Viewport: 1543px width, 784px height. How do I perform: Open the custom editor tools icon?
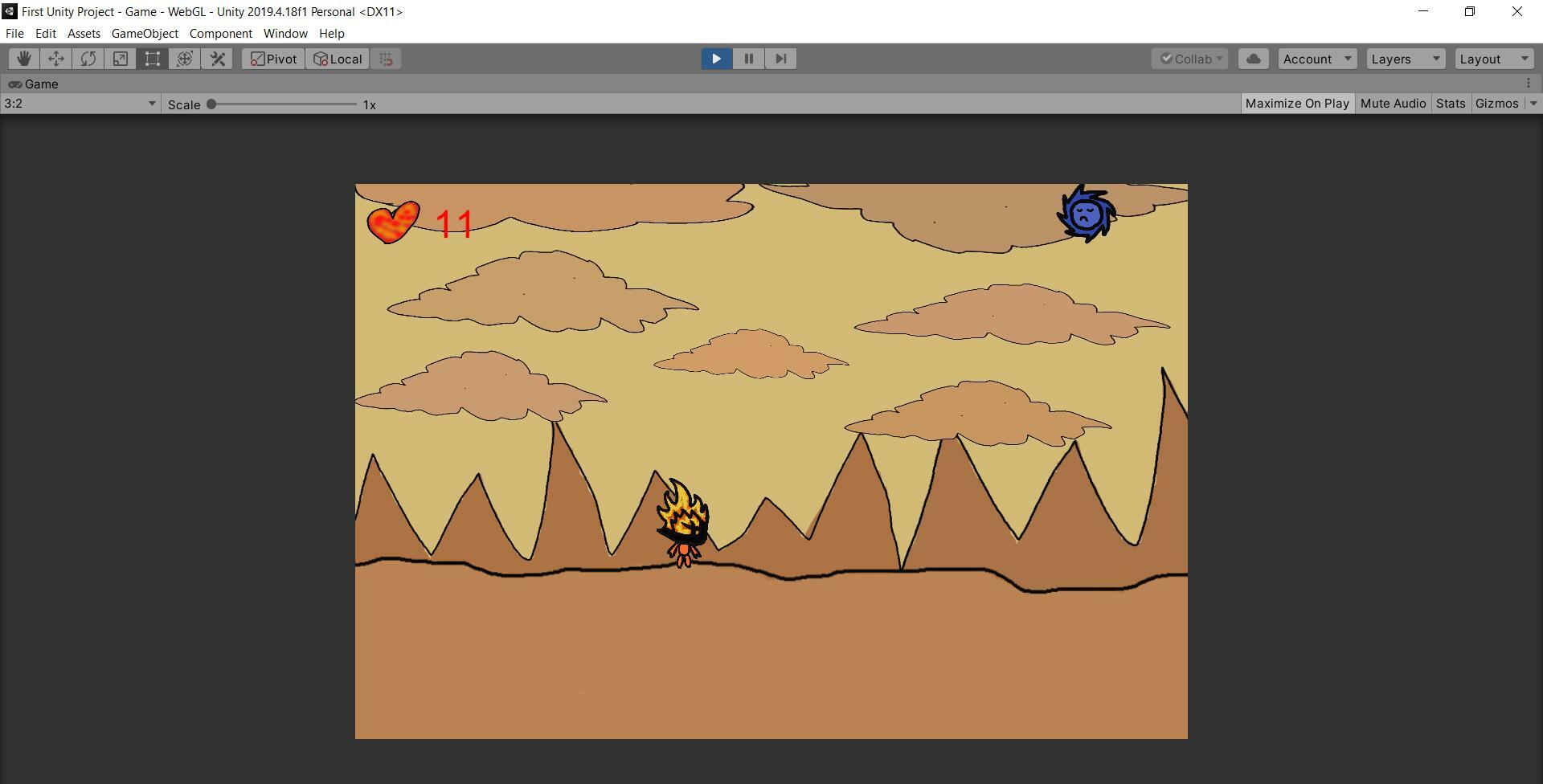click(x=218, y=59)
